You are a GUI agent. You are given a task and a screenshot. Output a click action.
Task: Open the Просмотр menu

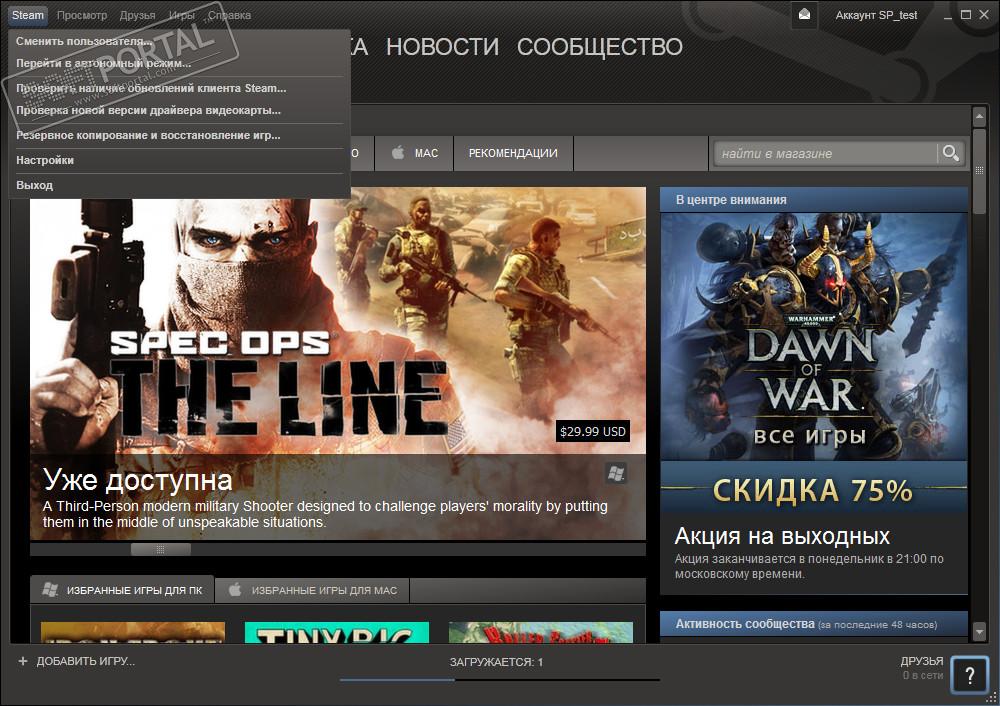[82, 15]
